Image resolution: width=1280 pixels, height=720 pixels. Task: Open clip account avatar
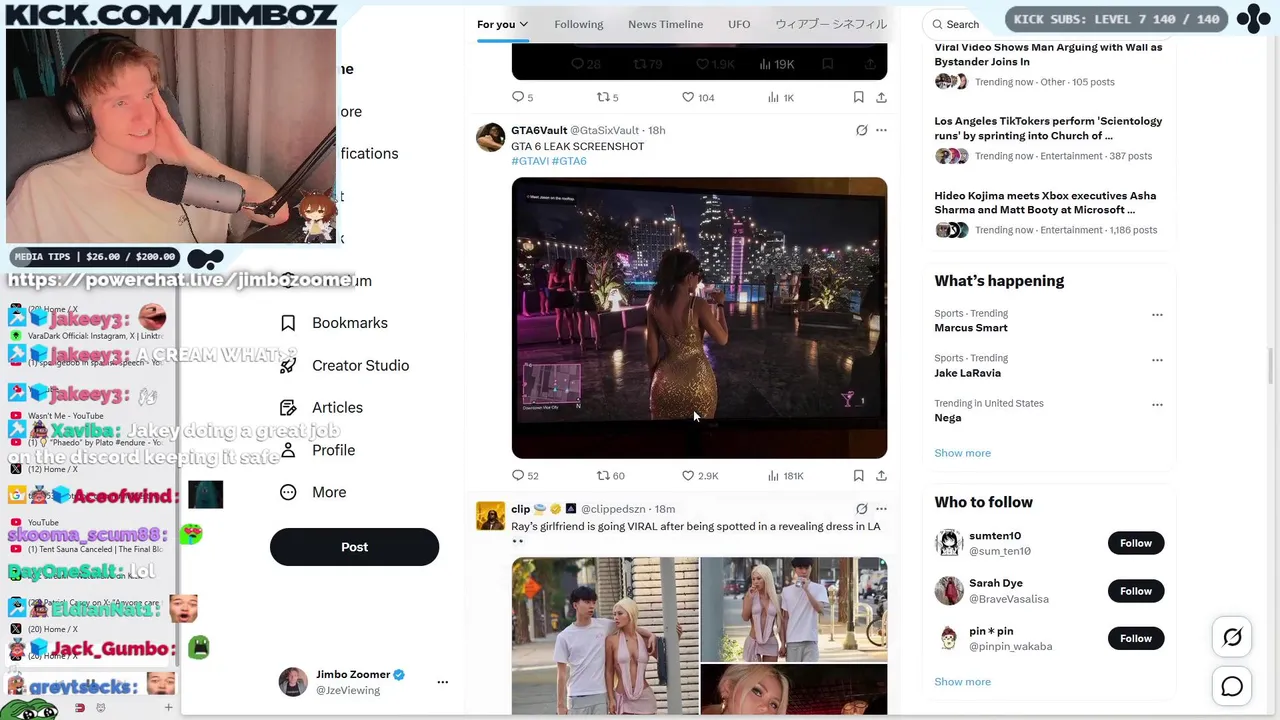pos(490,517)
